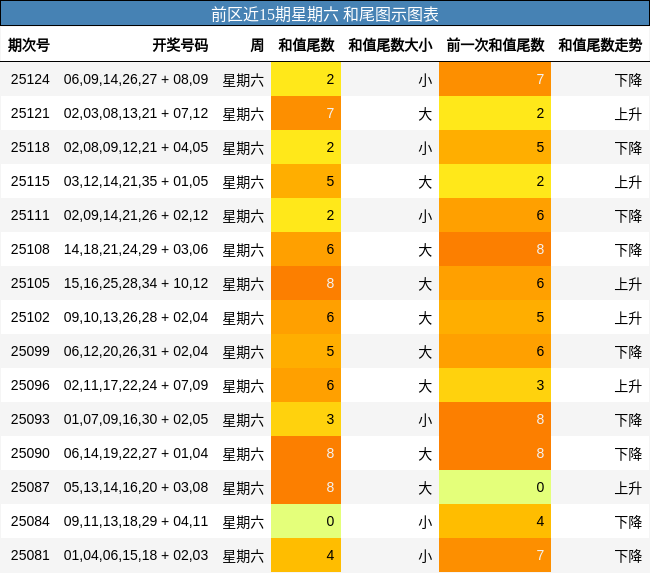Click 和值尾数 cell 8 in row 25105
Image resolution: width=650 pixels, height=573 pixels.
pyautogui.click(x=306, y=283)
